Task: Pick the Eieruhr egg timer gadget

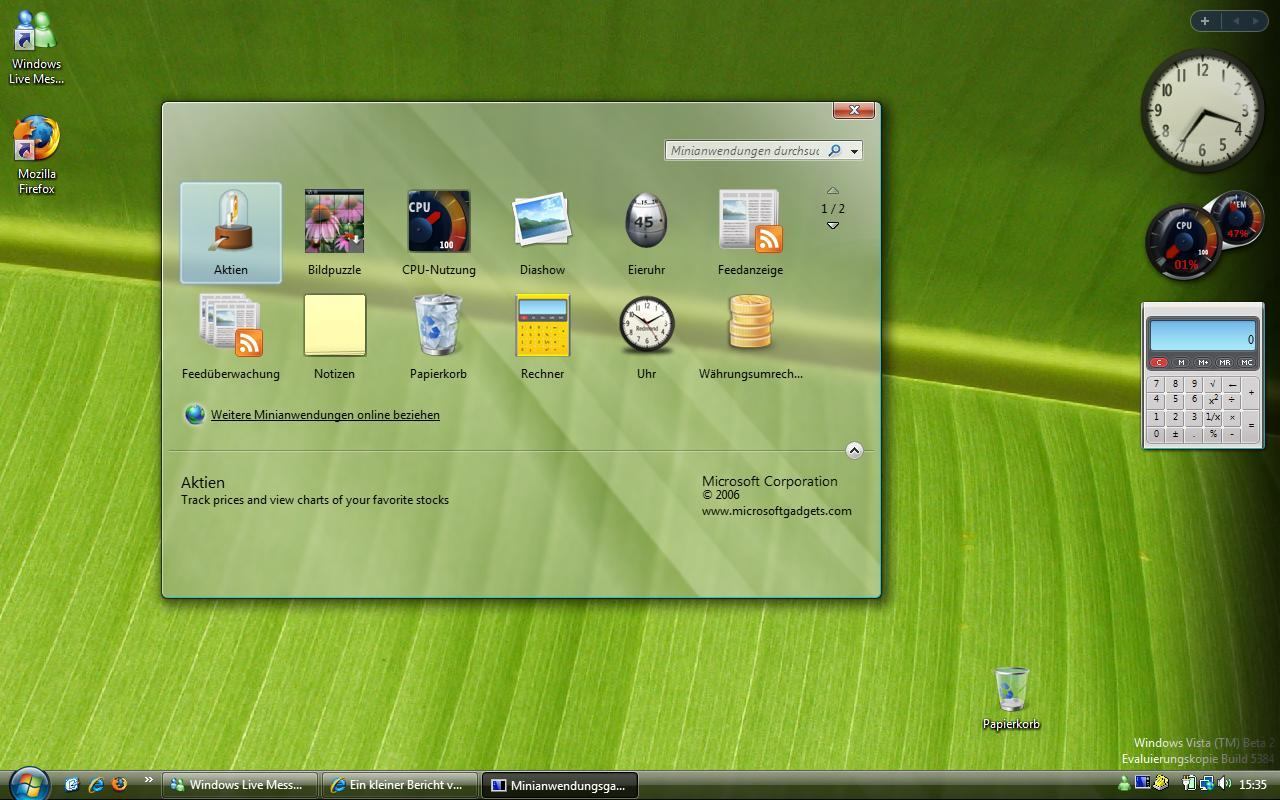Action: point(646,233)
